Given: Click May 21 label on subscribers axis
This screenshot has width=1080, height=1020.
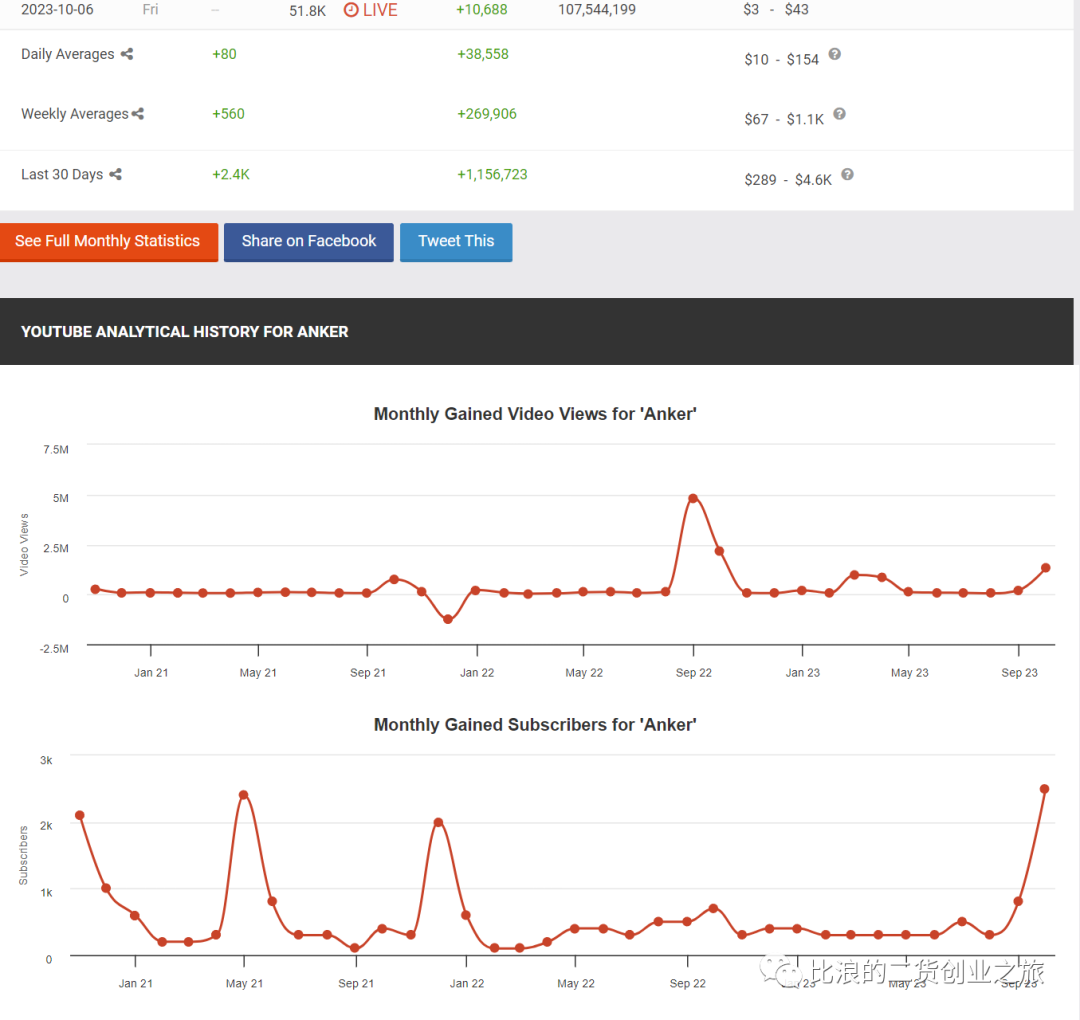Looking at the screenshot, I should [245, 983].
